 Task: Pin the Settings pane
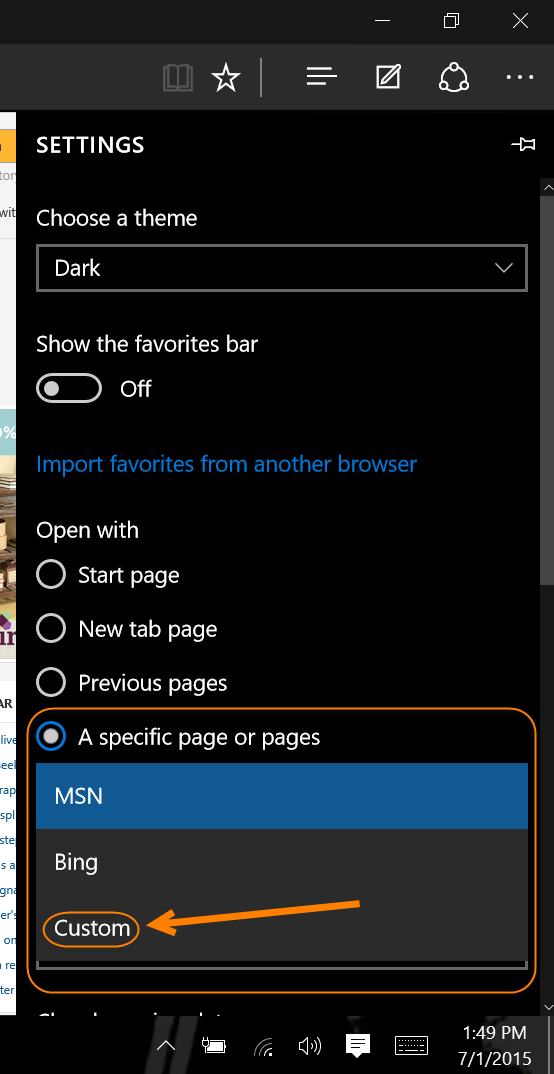[x=523, y=145]
